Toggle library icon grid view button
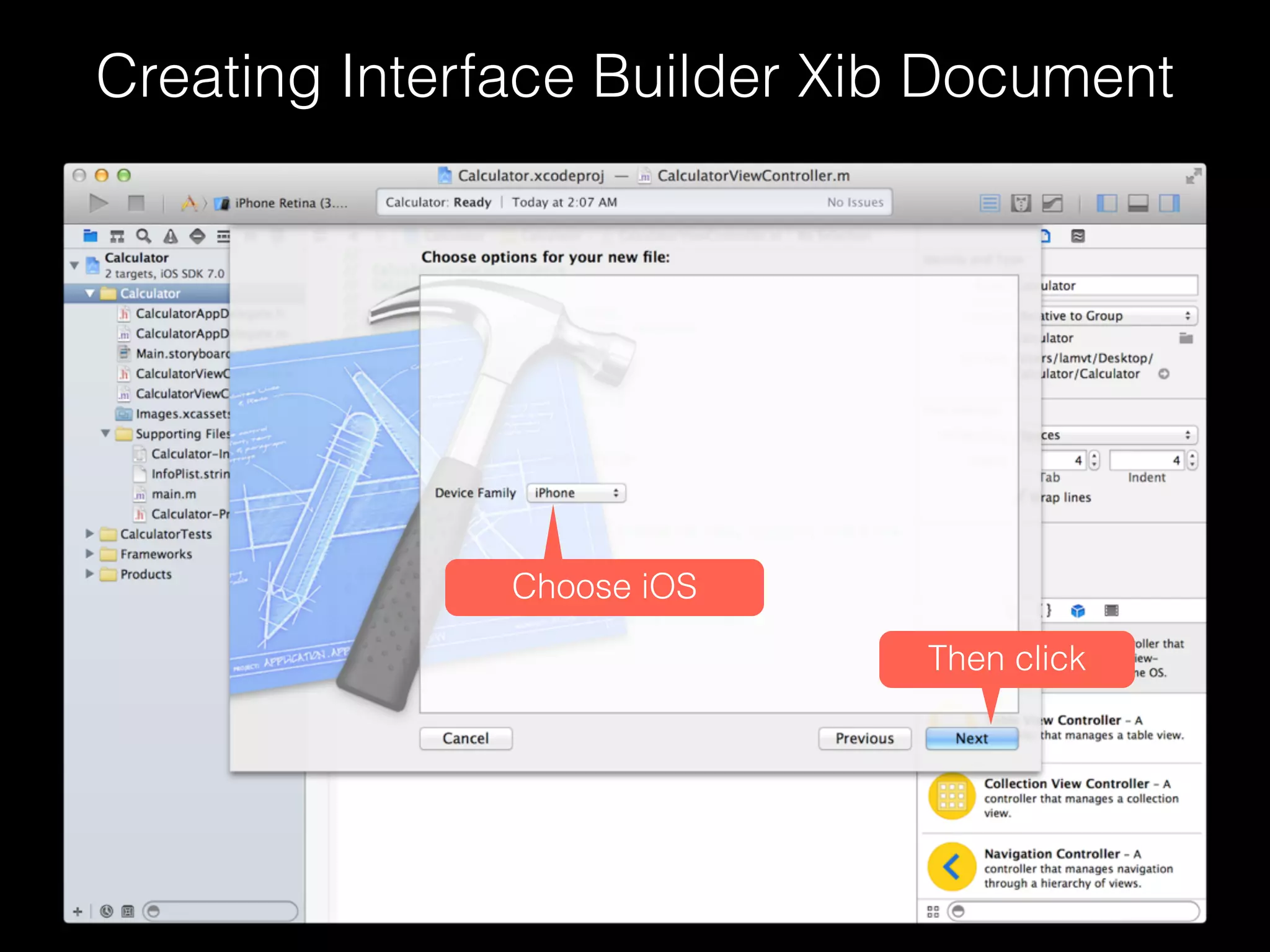This screenshot has height=952, width=1270. point(933,911)
